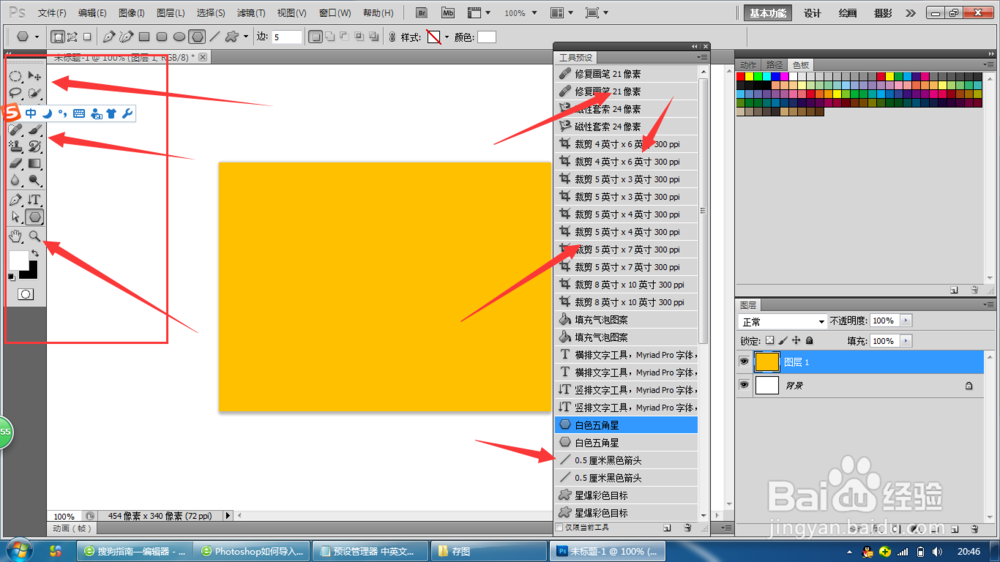Click 基本功能 workspace button

pos(768,13)
